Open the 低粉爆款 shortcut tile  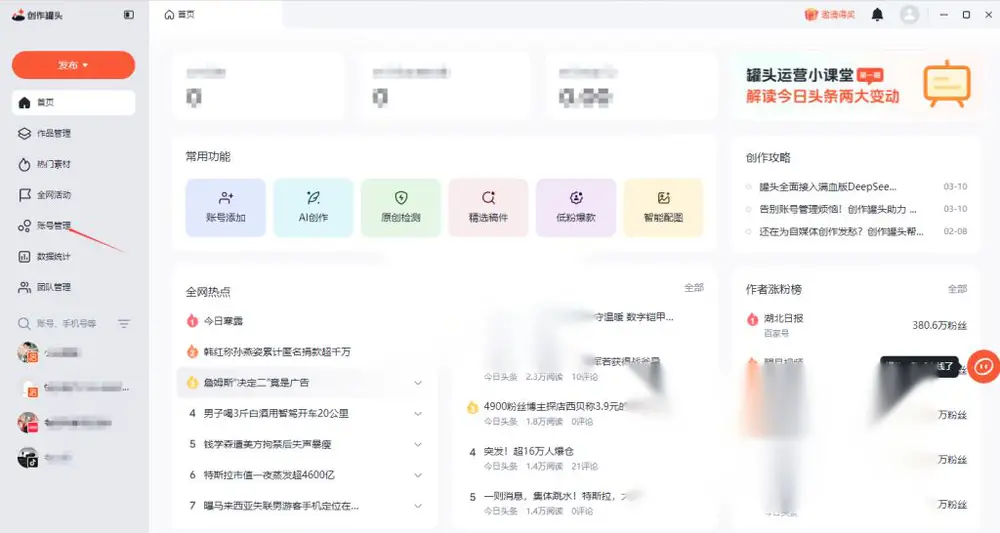pyautogui.click(x=576, y=208)
